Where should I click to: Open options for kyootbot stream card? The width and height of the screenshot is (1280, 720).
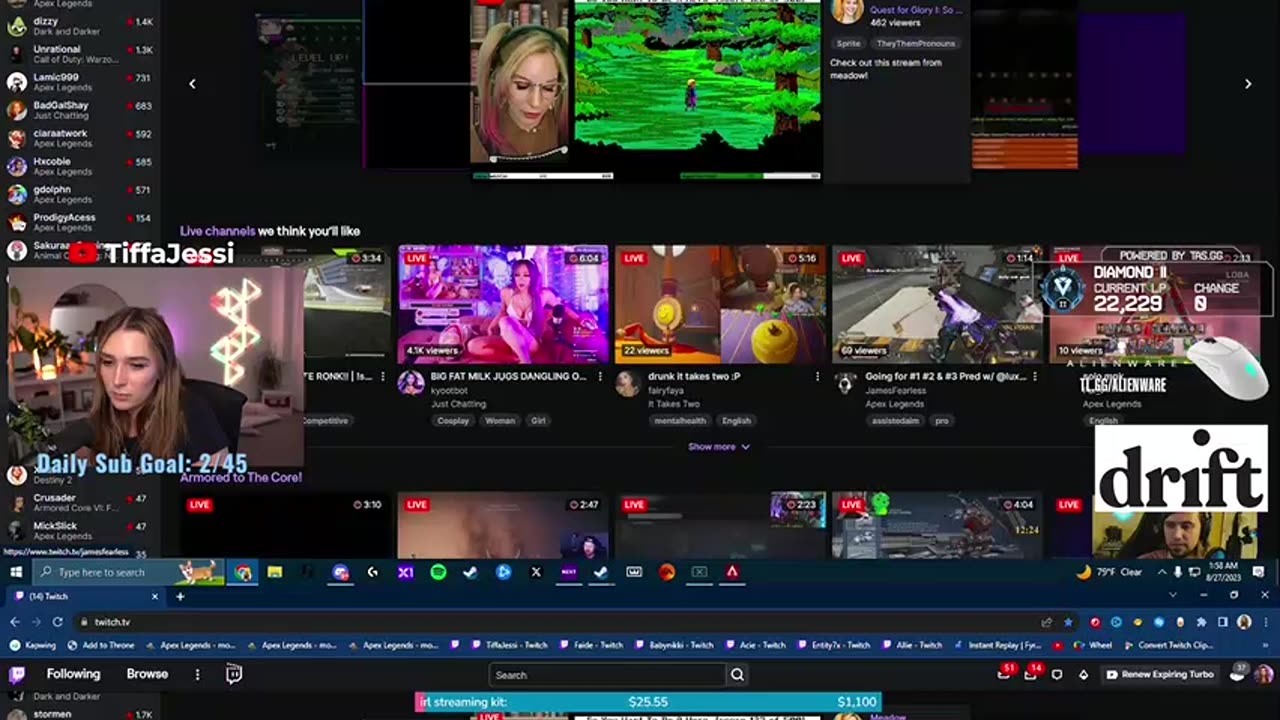pos(600,377)
